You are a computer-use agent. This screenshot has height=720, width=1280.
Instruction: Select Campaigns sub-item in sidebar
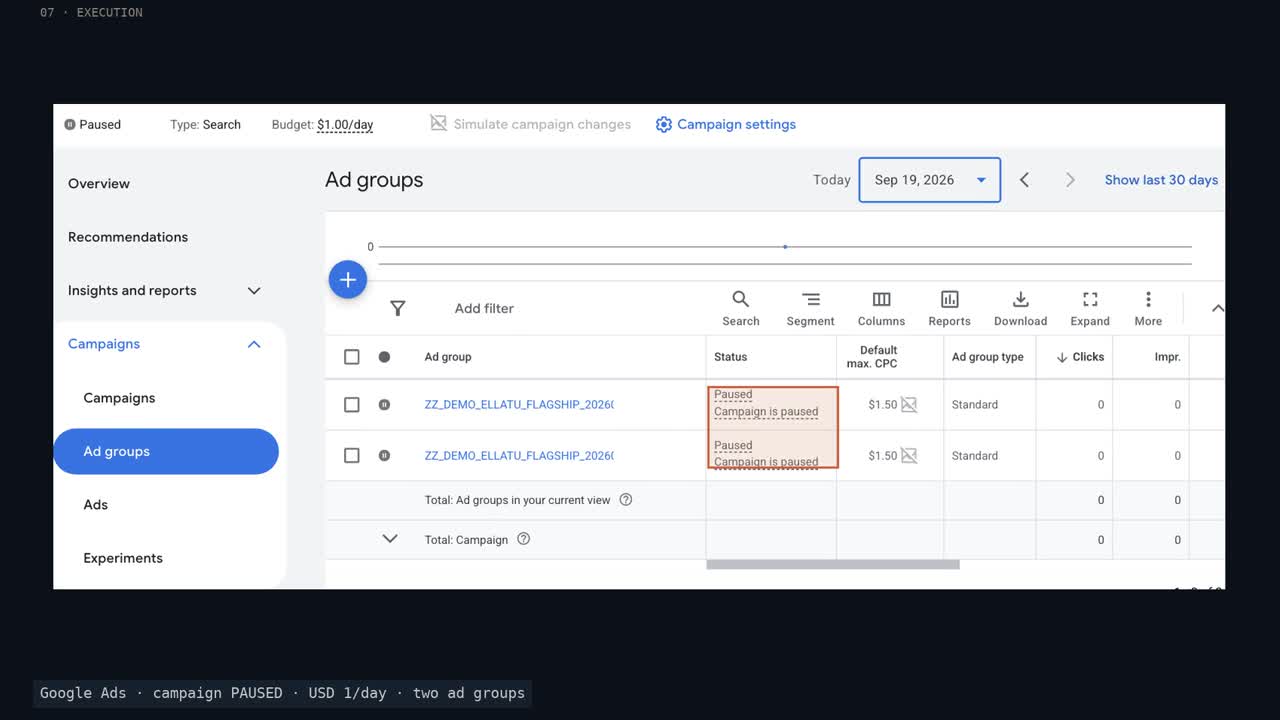119,398
